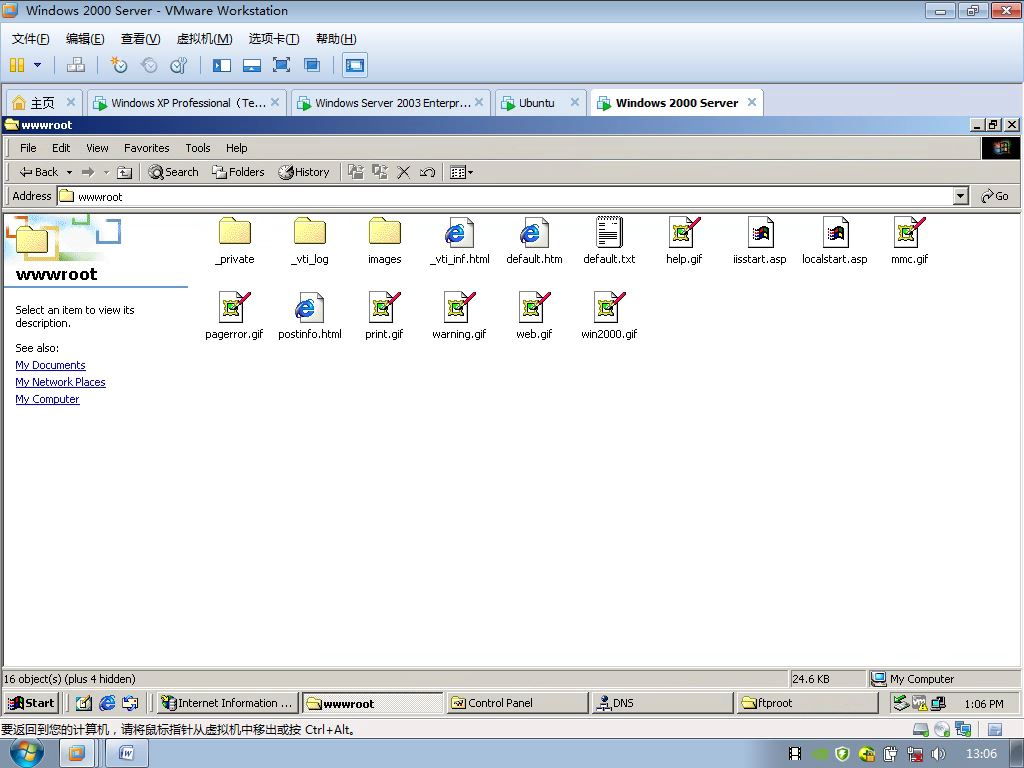Click the Forward arrow icon
The width and height of the screenshot is (1024, 768).
(88, 172)
